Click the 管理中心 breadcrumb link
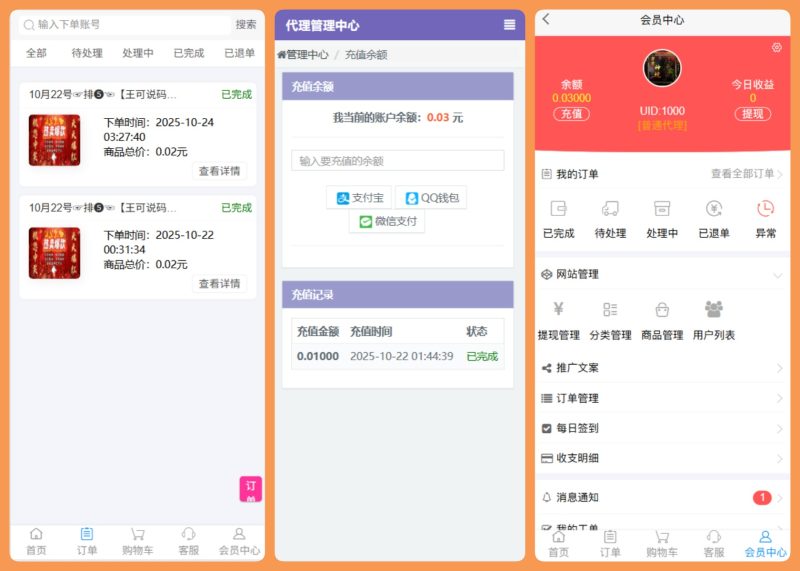Screen dimensions: 800x571 pos(303,55)
